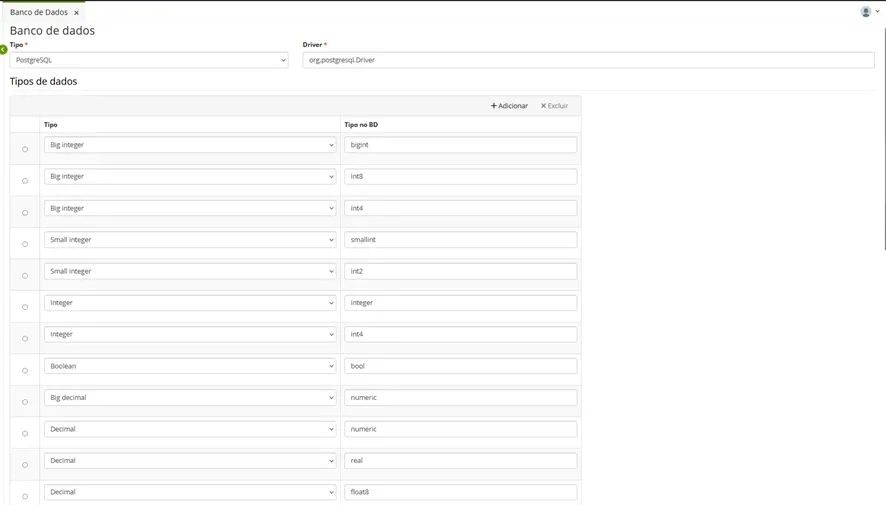Click the Driver input field
This screenshot has height=505, width=886.
click(588, 60)
